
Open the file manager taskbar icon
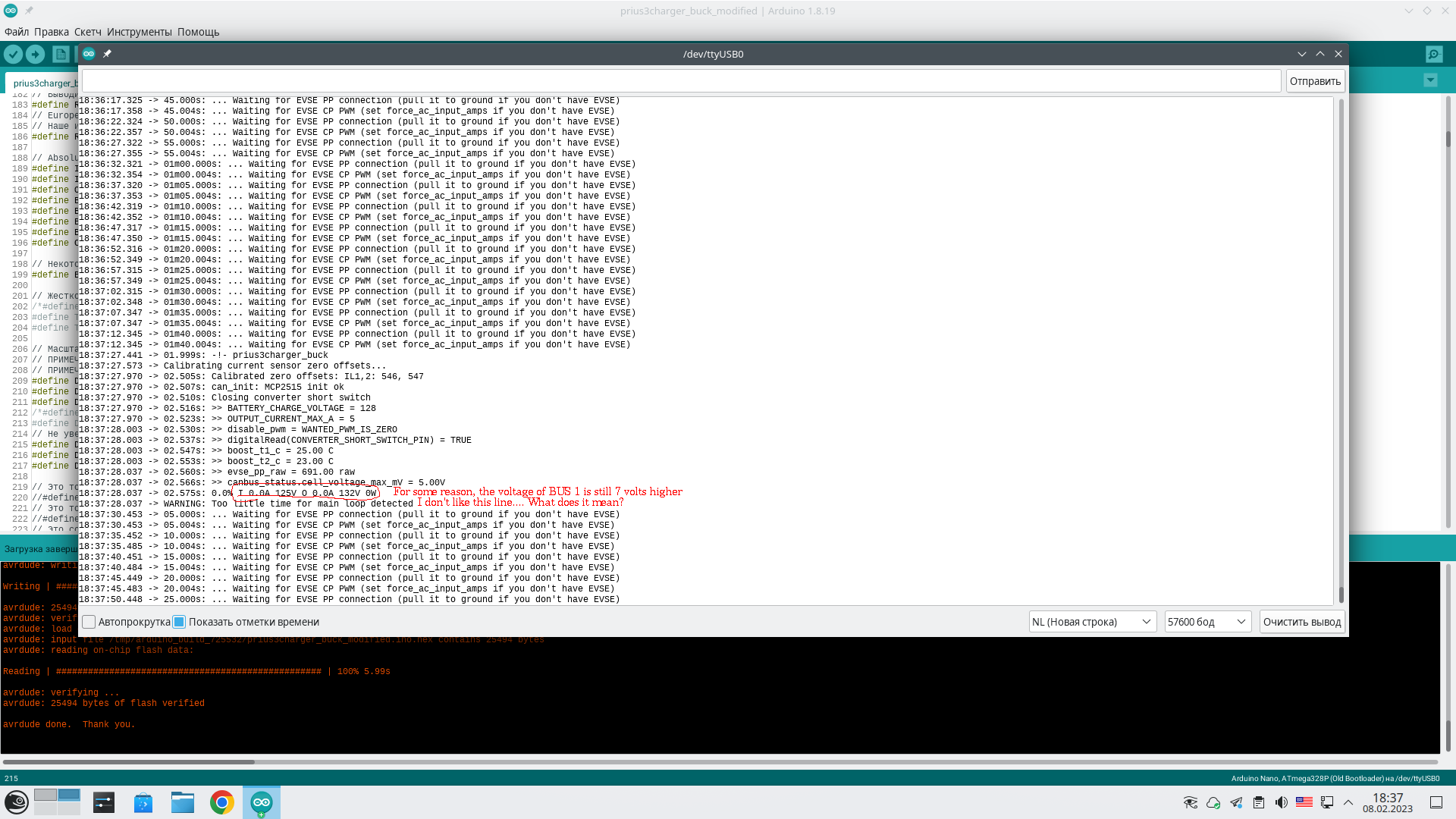(182, 802)
